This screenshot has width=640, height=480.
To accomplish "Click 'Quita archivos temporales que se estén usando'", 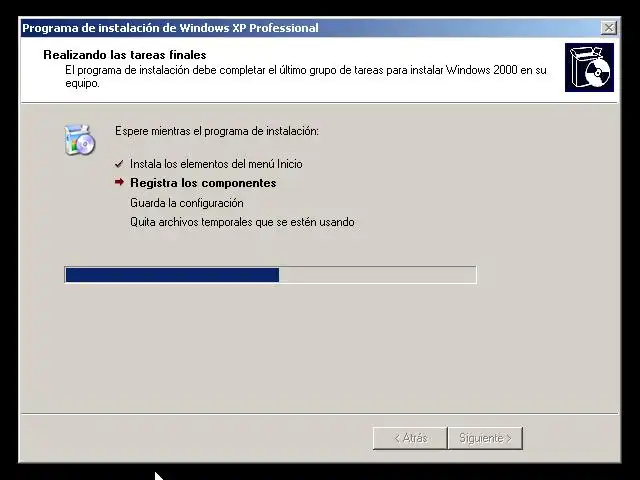I will 242,222.
